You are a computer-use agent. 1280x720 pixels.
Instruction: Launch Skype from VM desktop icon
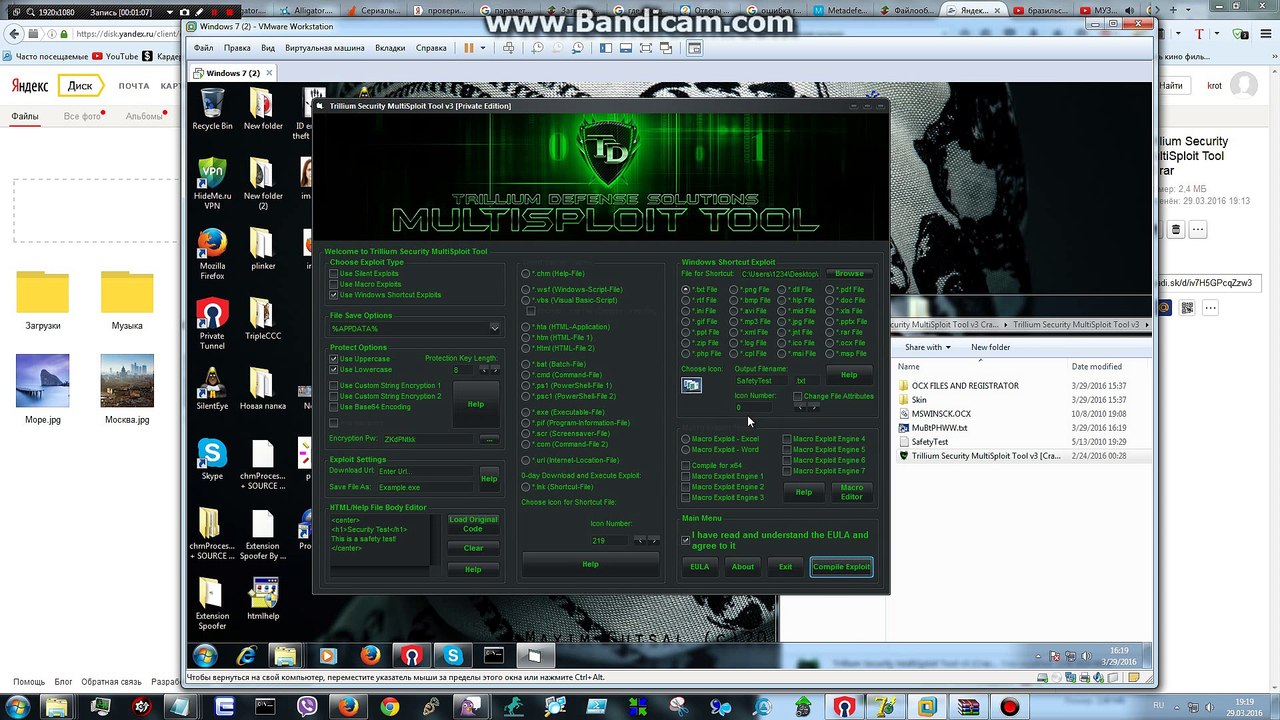[212, 459]
